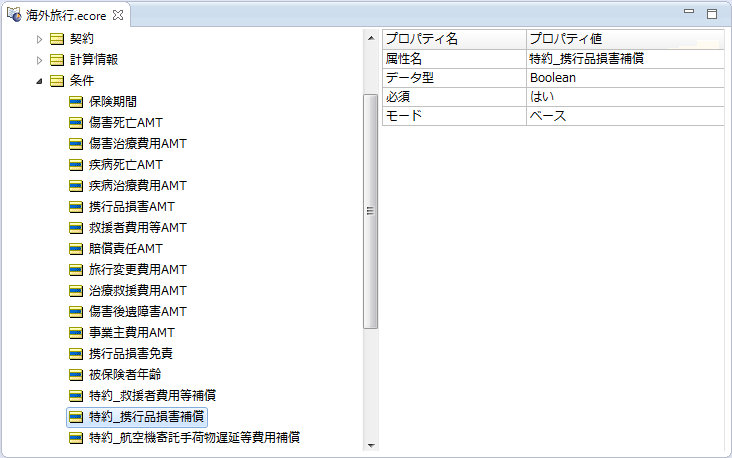Close the 海外旅行.ecore editor tab
This screenshot has height=458, width=732.
119,15
